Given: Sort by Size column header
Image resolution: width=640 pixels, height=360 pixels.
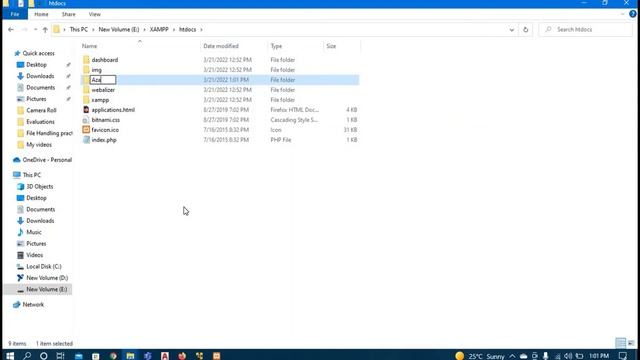Looking at the screenshot, I should [331, 46].
